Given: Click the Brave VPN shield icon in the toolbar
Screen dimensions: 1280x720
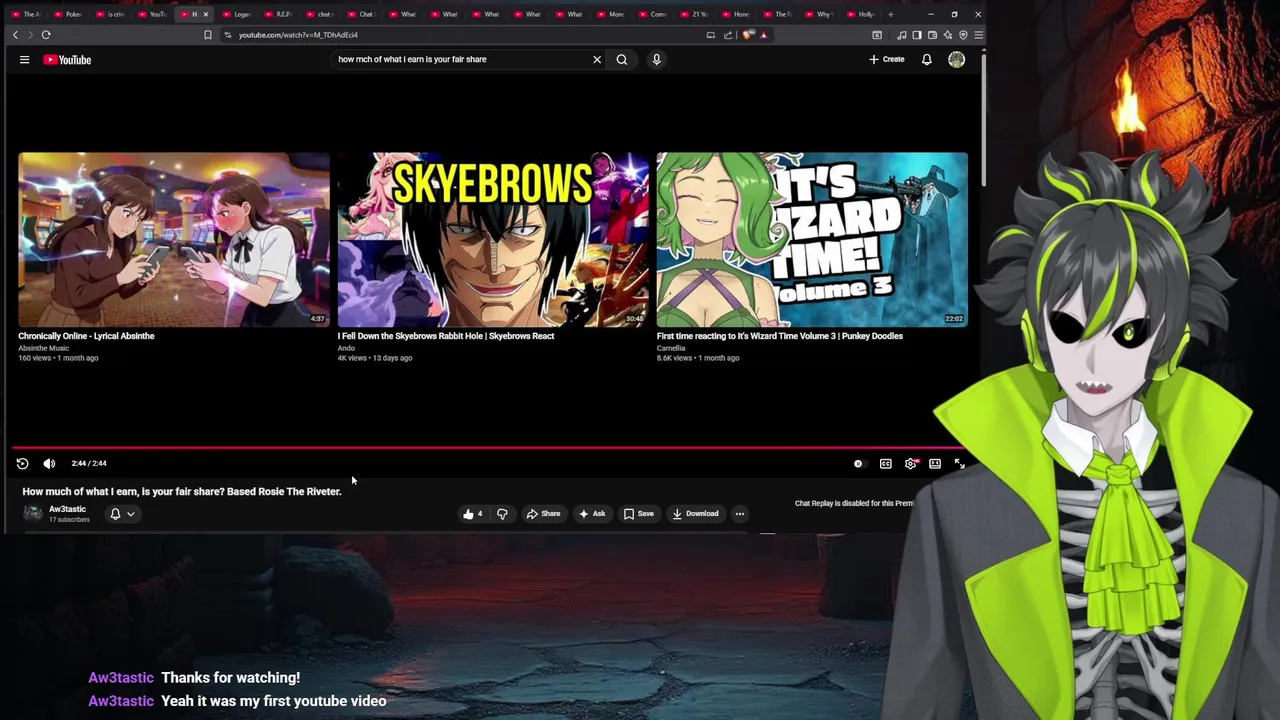Looking at the screenshot, I should pyautogui.click(x=963, y=35).
